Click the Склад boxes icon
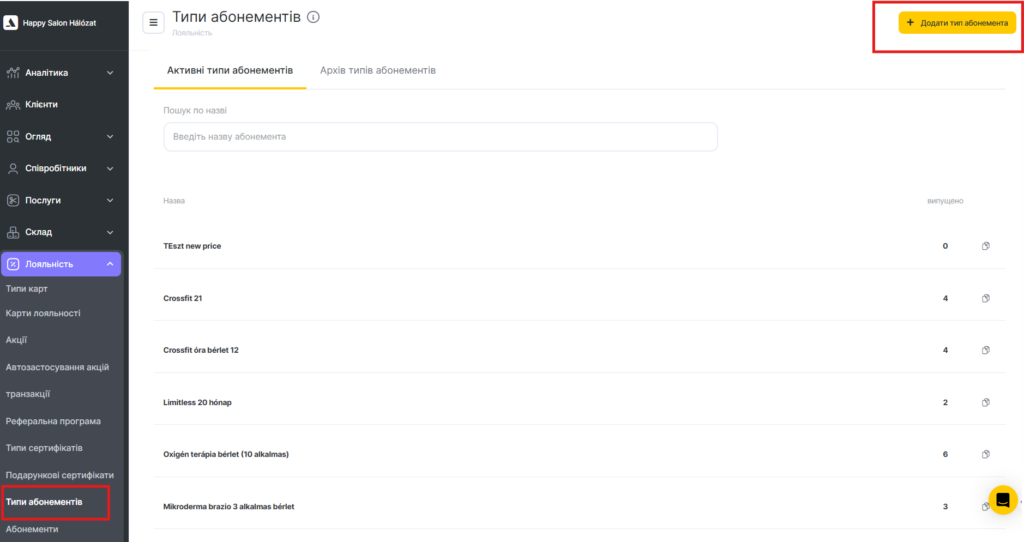 click(13, 232)
